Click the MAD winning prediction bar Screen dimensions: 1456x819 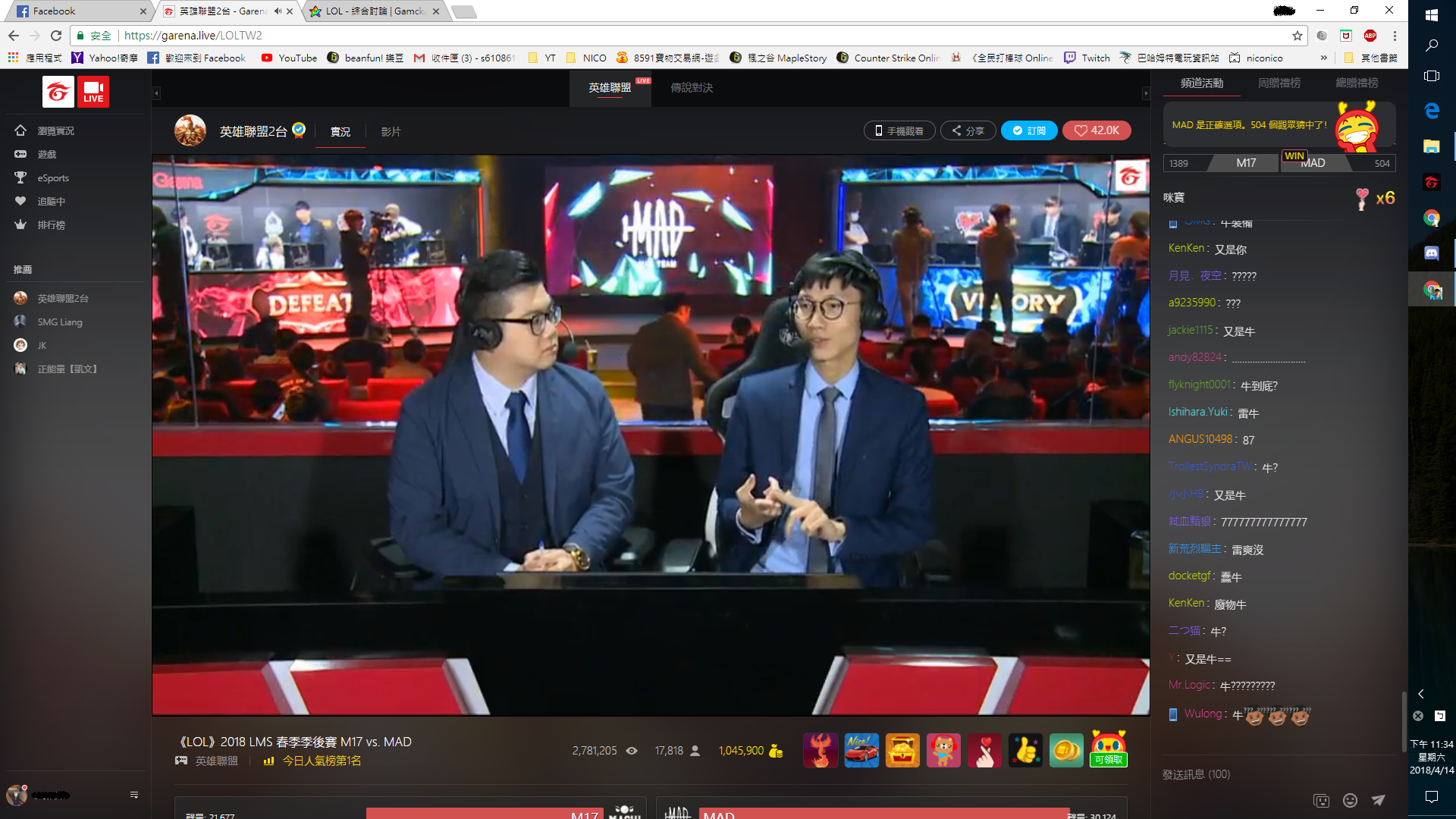pos(1338,163)
